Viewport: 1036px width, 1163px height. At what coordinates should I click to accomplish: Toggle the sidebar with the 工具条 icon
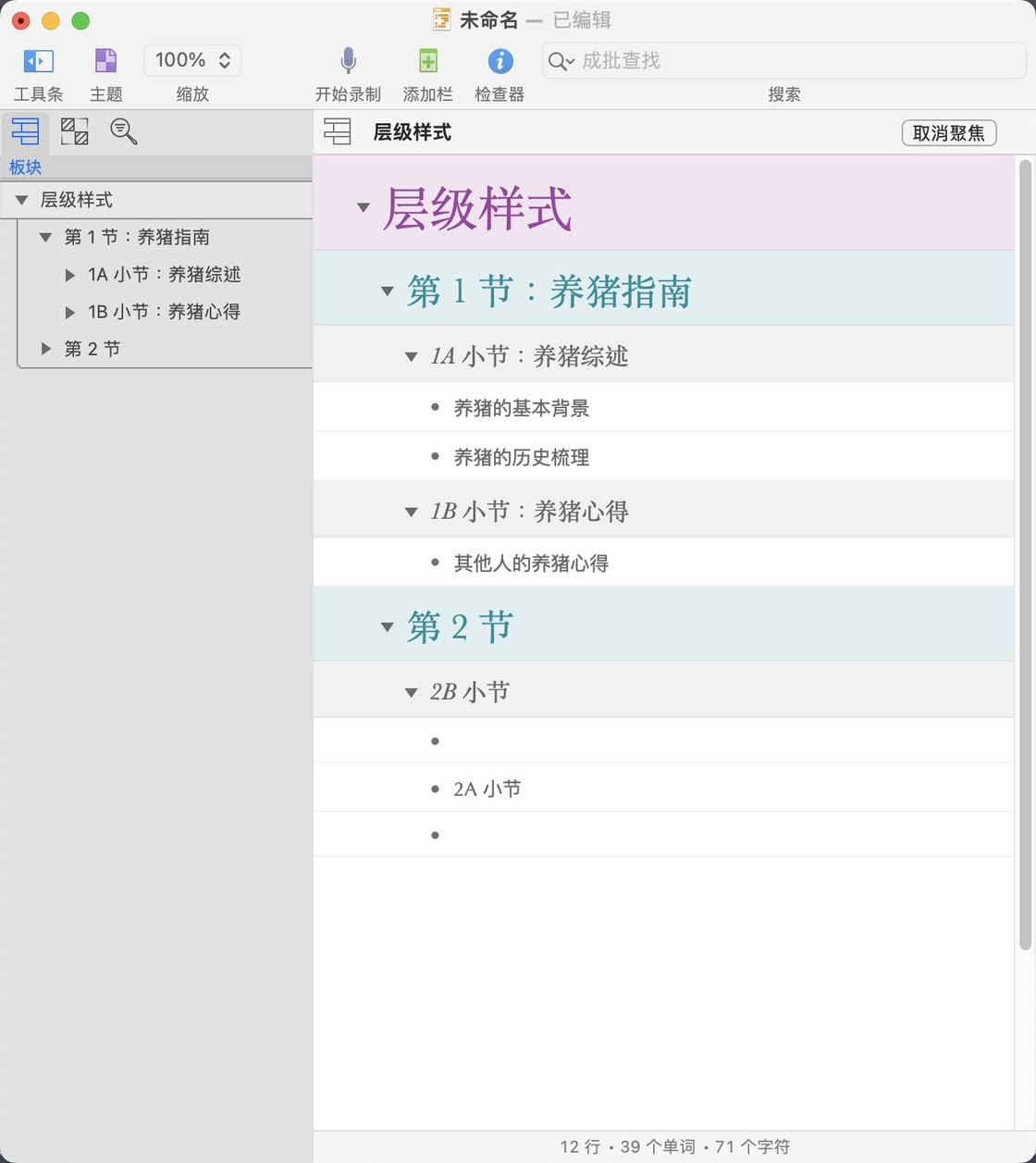click(38, 61)
